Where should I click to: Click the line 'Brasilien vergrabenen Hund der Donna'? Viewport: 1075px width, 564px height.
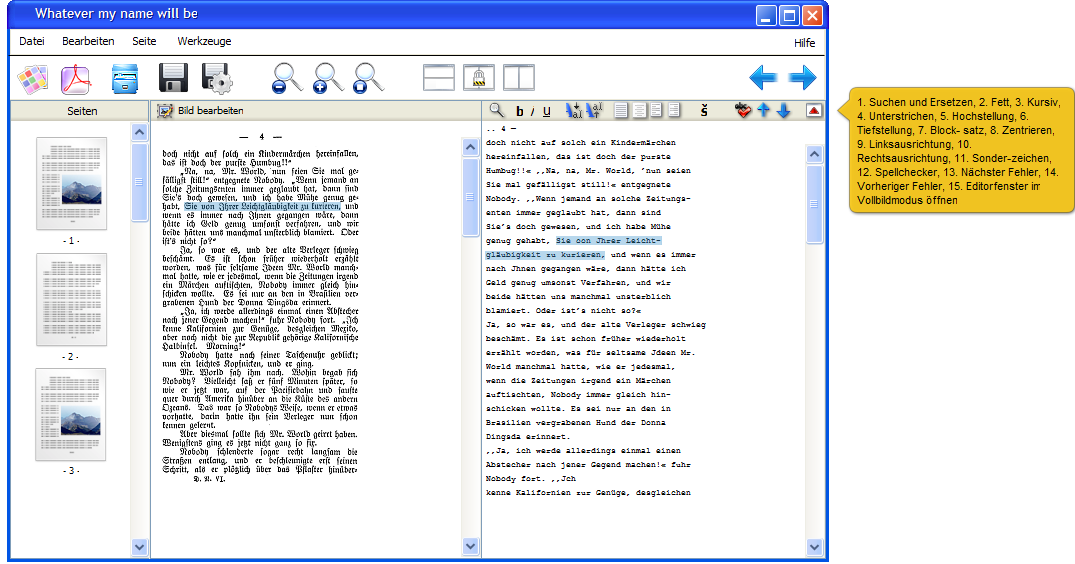pos(576,423)
